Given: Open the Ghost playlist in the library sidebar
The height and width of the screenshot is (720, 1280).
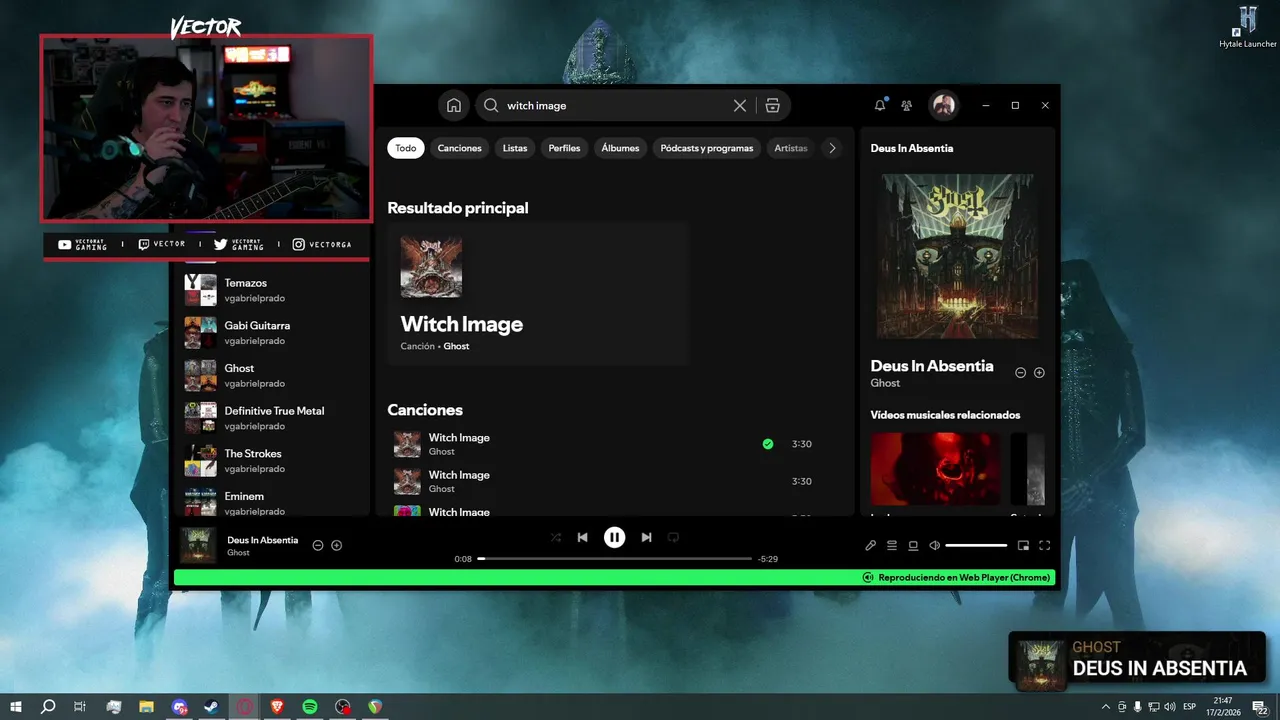Looking at the screenshot, I should tap(272, 375).
